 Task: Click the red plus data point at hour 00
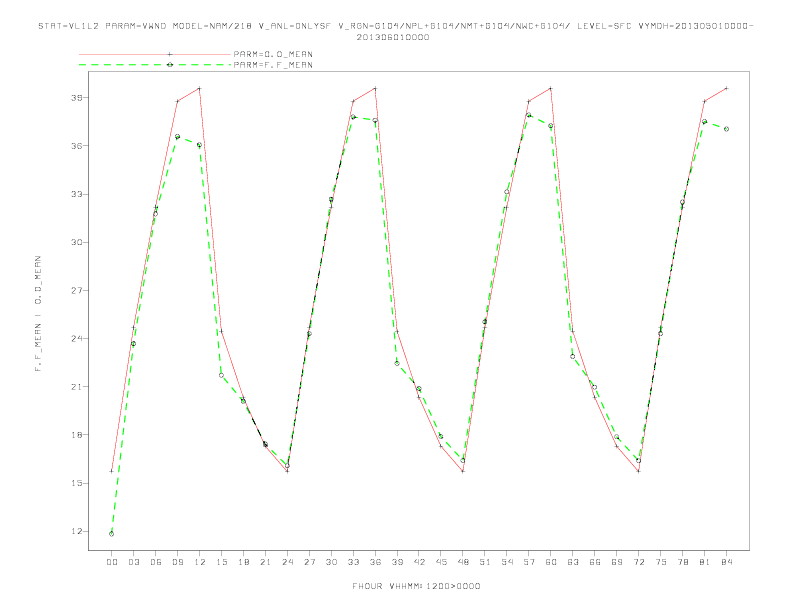[x=112, y=471]
